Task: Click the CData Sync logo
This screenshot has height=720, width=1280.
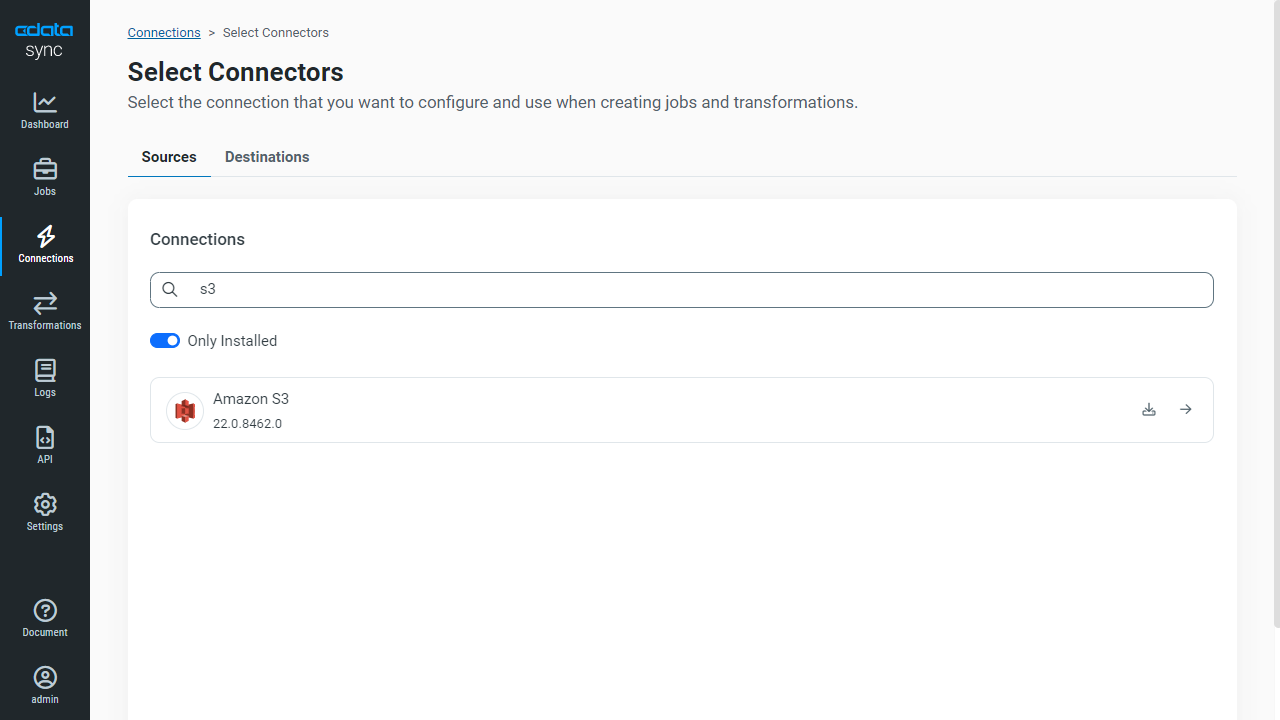Action: point(44,40)
